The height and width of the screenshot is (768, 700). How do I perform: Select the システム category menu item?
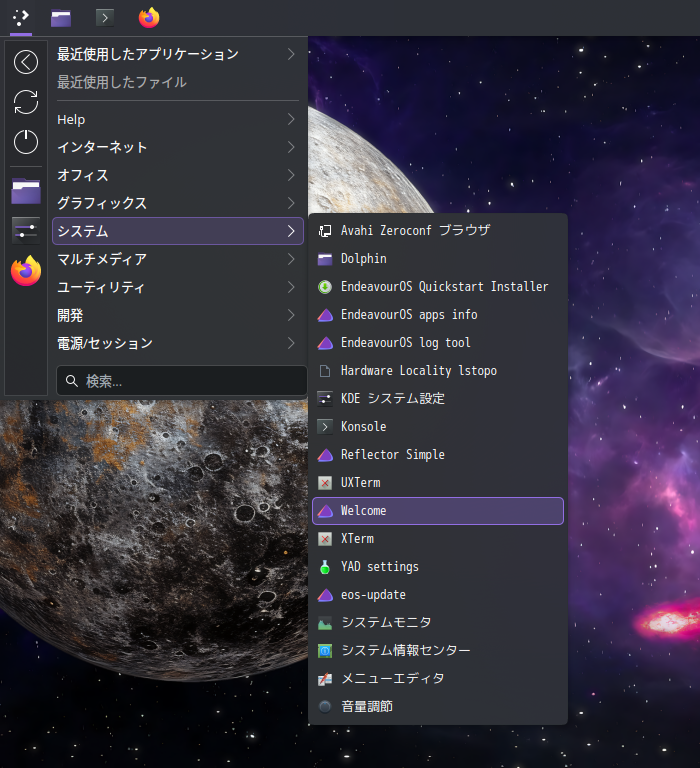click(x=178, y=231)
